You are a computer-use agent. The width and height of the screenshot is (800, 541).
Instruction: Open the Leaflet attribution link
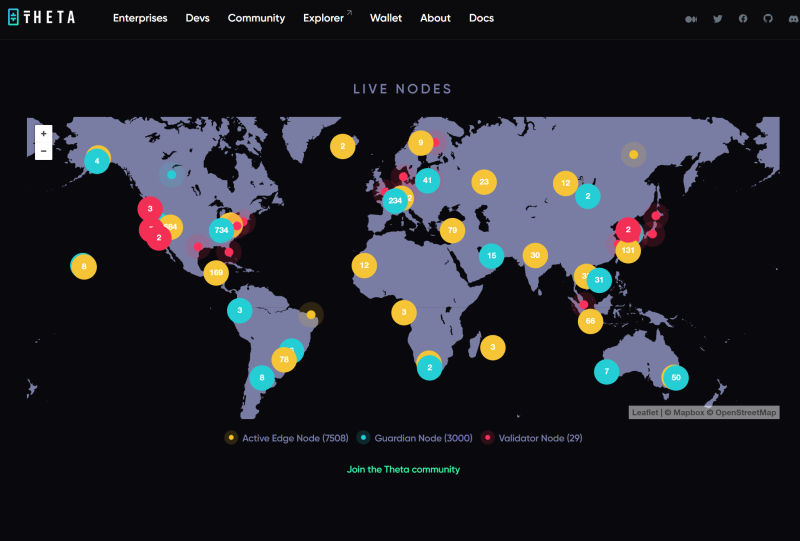click(x=644, y=412)
